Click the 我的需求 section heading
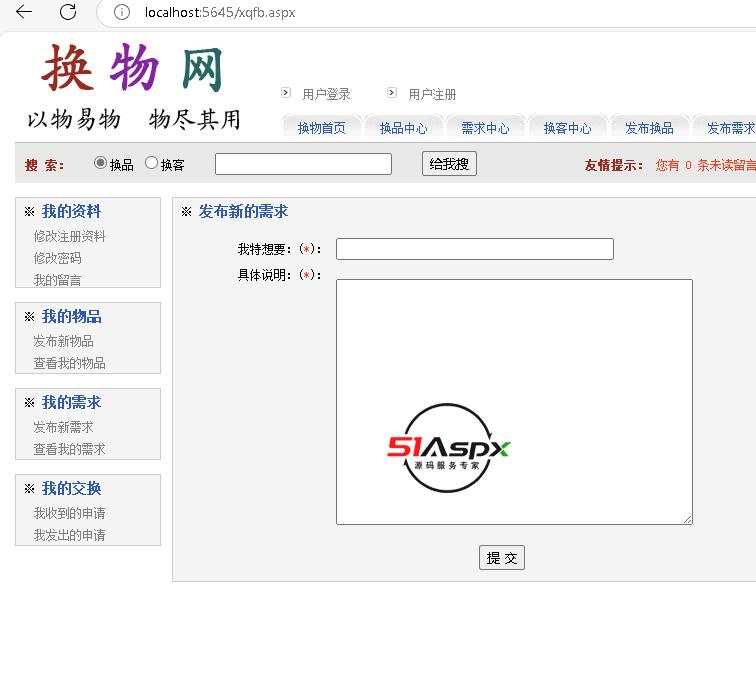 71,402
